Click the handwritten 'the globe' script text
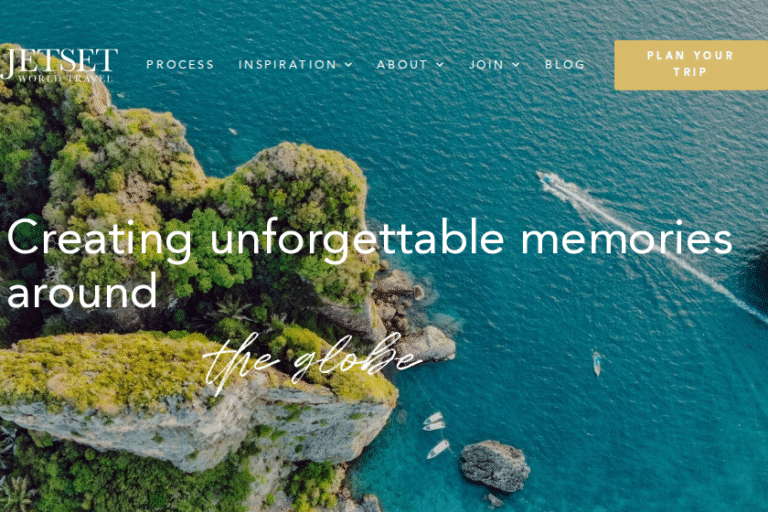Image resolution: width=768 pixels, height=512 pixels. pos(312,361)
